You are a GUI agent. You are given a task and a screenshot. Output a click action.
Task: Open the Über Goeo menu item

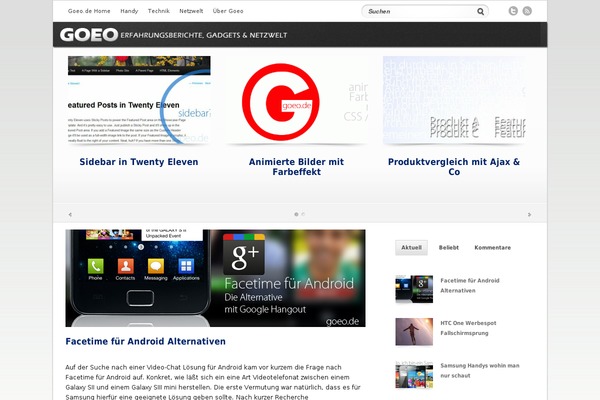click(x=228, y=11)
